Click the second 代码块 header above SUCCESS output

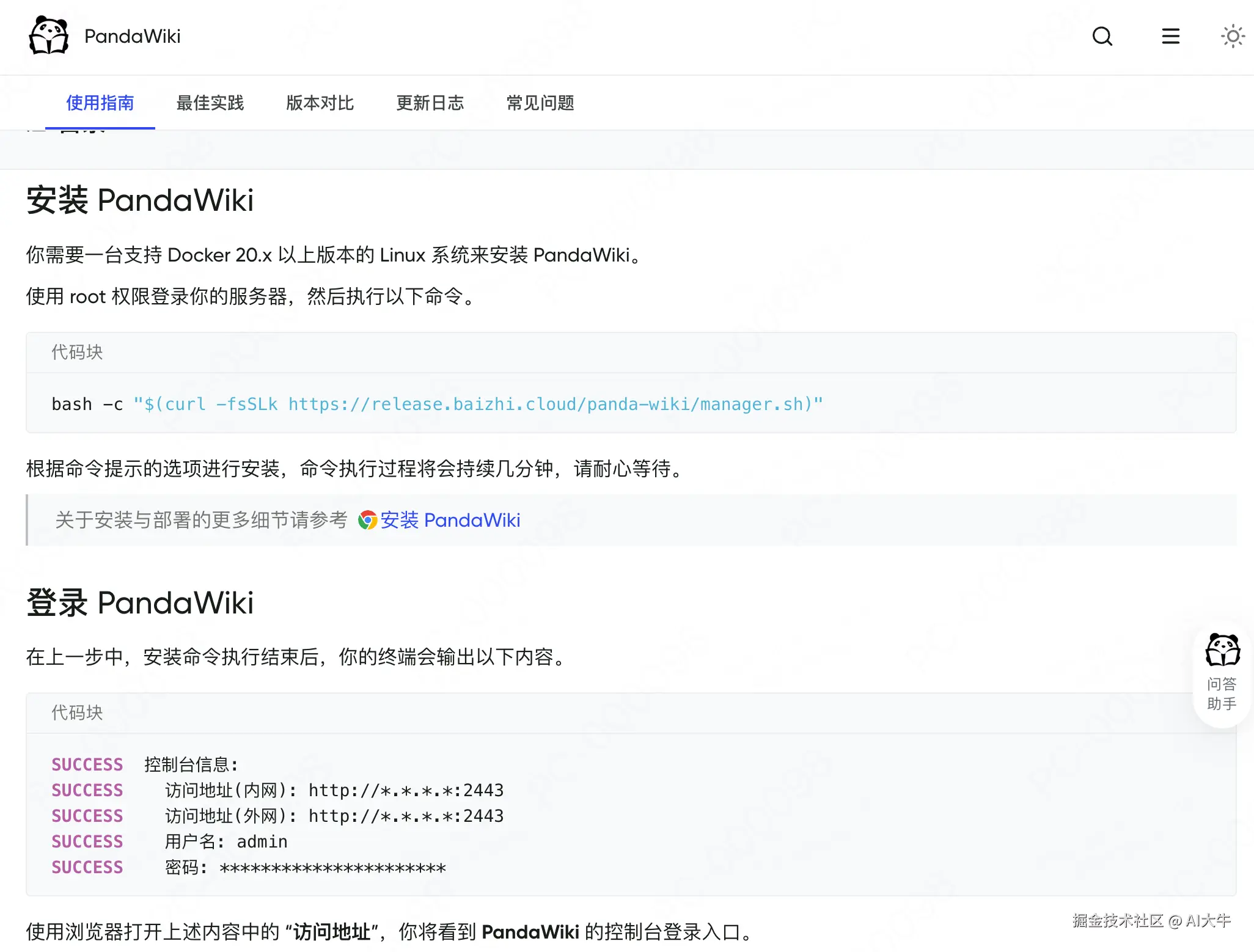77,712
